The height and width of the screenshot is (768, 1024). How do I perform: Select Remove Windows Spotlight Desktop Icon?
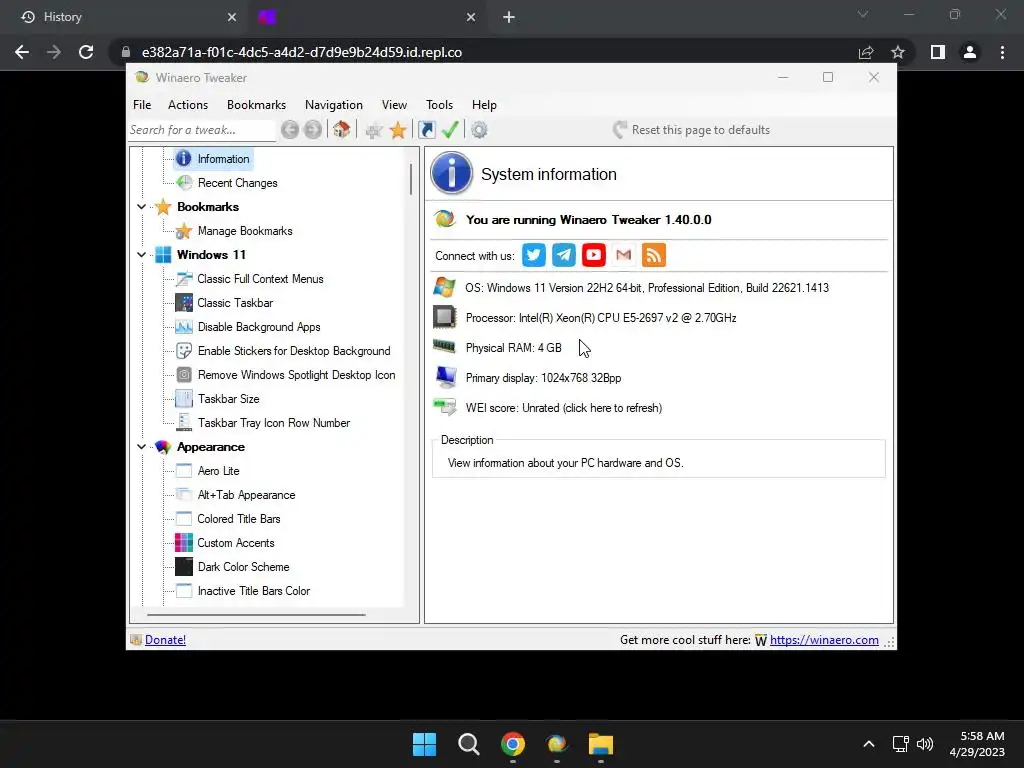coord(296,375)
